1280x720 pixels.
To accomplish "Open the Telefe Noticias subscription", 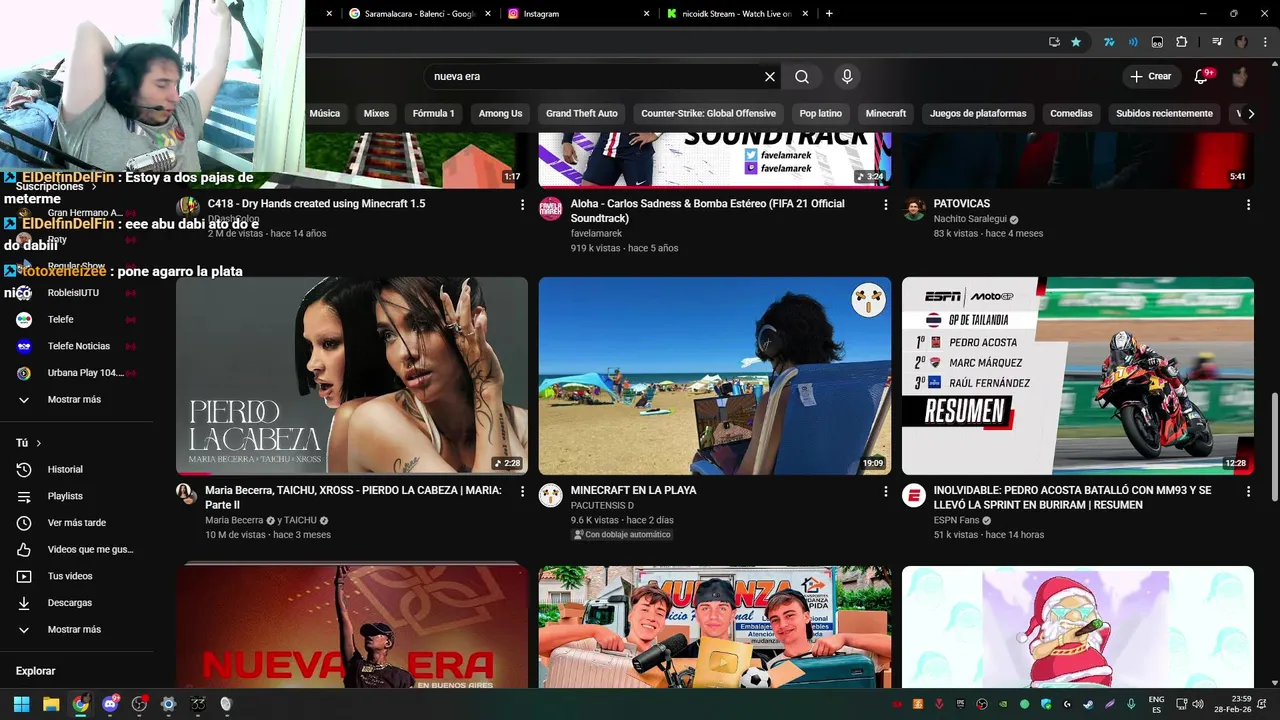I will pos(77,346).
